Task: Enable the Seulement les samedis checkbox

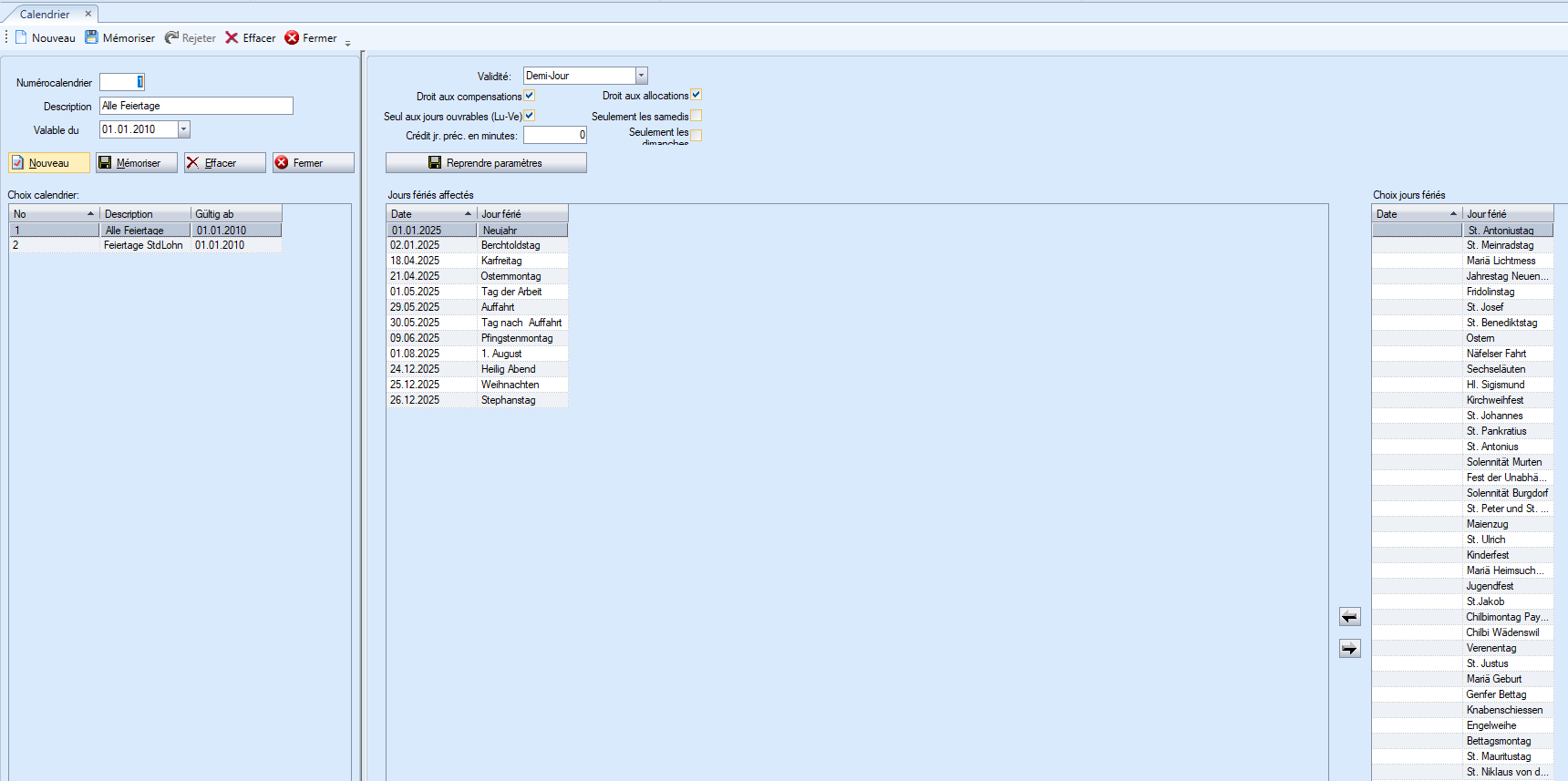Action: click(696, 116)
